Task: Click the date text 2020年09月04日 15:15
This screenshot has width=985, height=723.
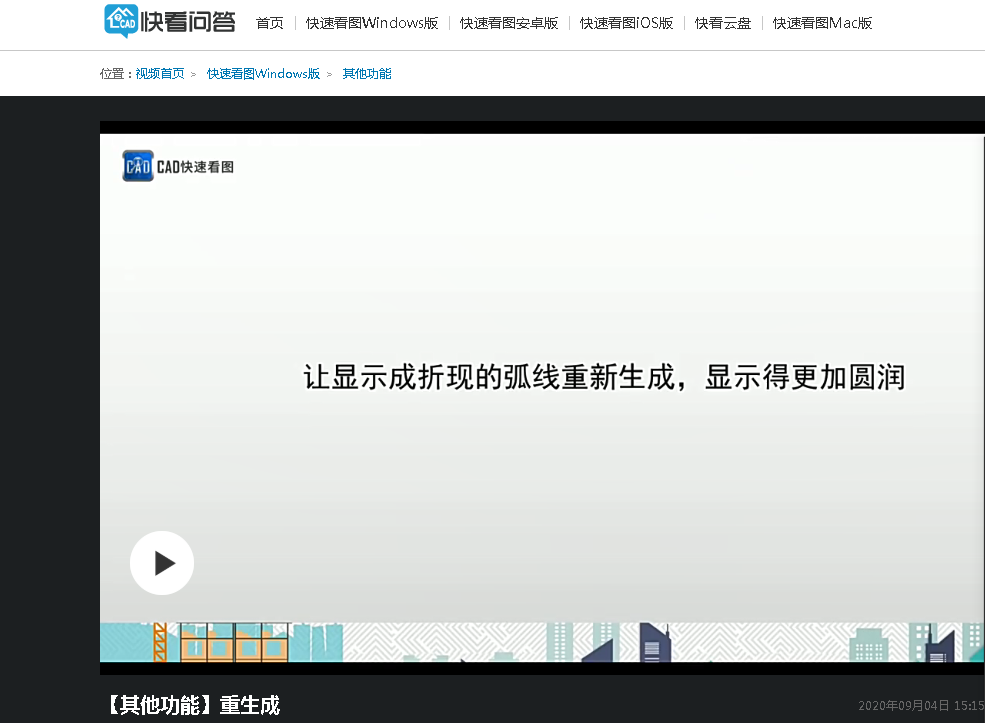Action: (921, 705)
